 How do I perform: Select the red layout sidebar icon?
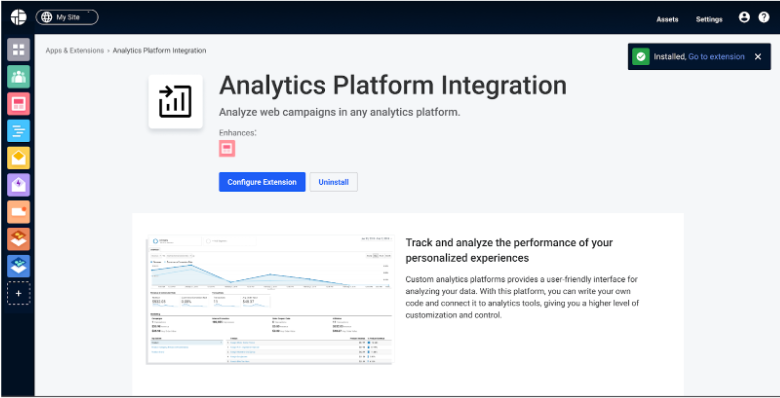click(x=18, y=103)
